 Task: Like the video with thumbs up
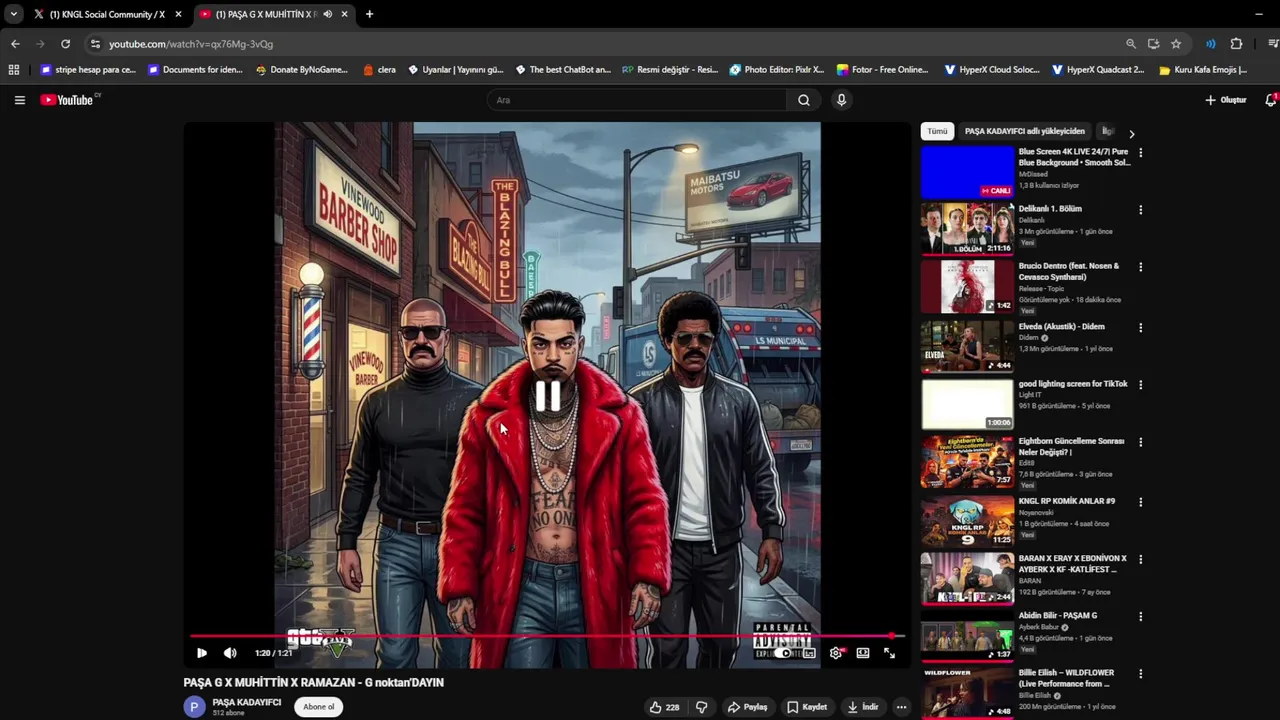[665, 707]
